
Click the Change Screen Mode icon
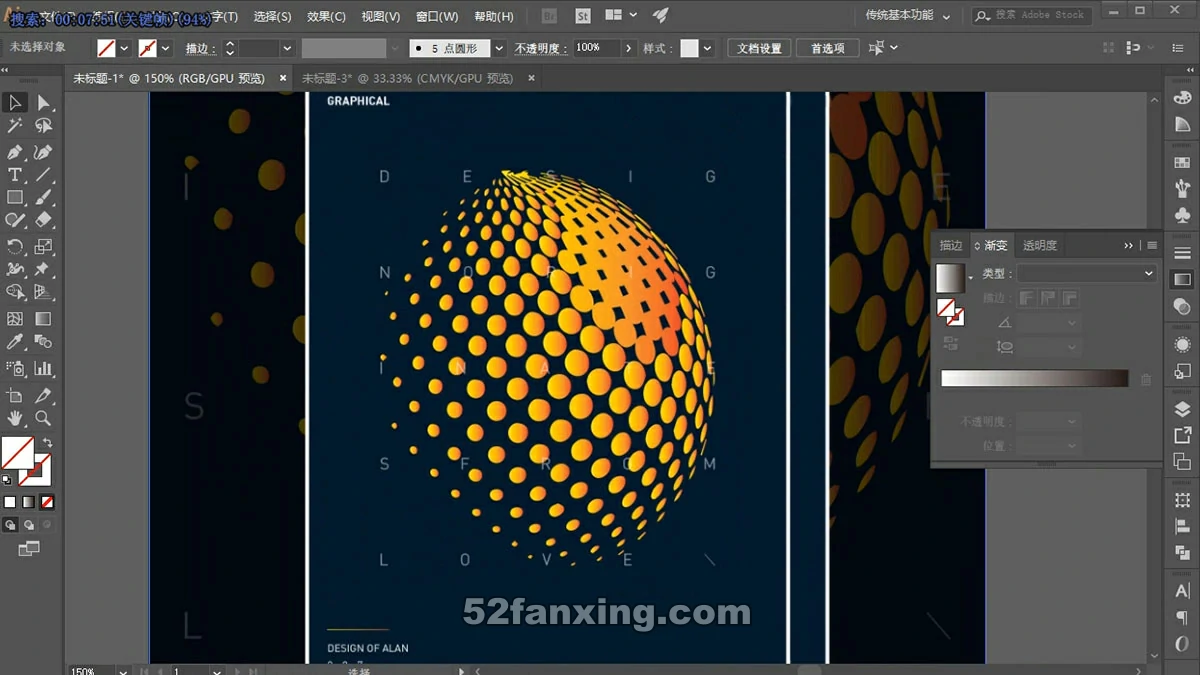coord(29,549)
